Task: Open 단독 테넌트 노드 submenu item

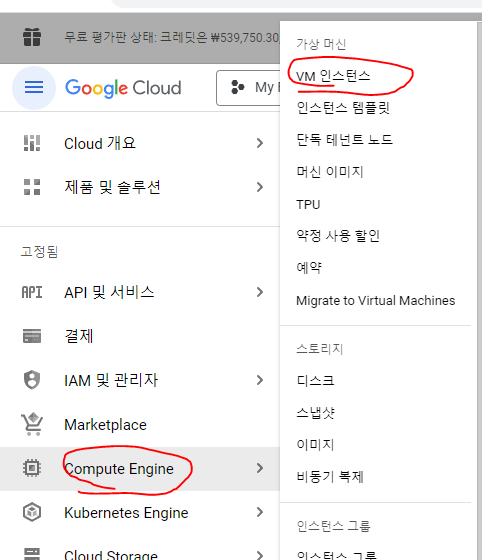Action: [345, 139]
